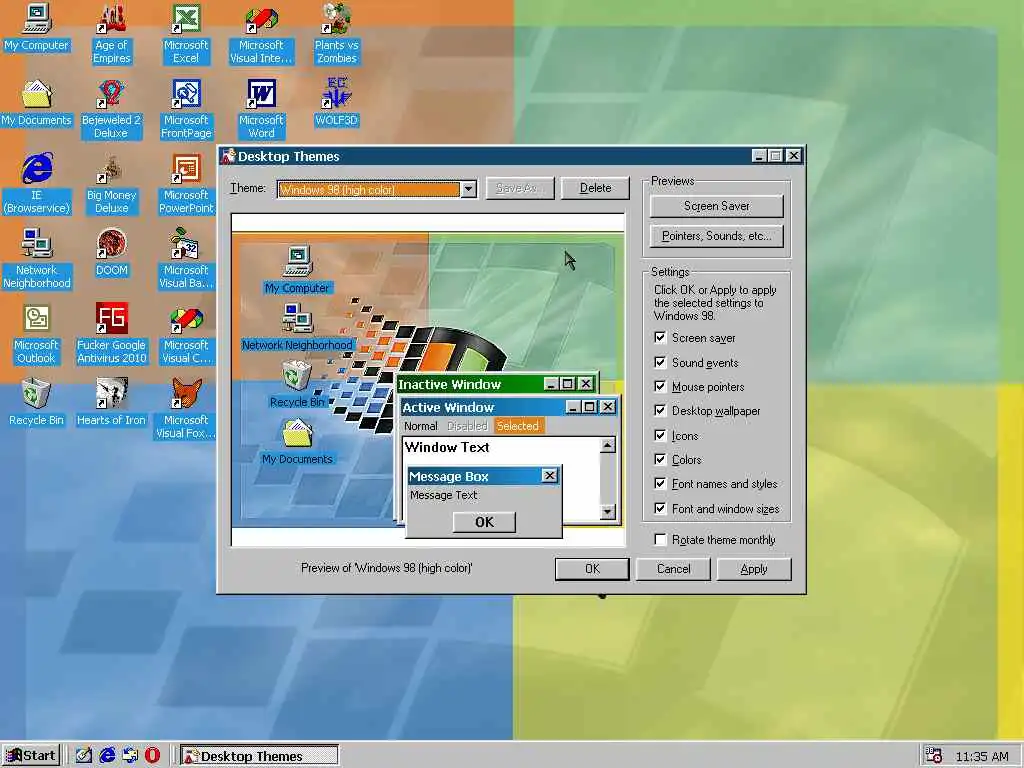This screenshot has width=1024, height=768.
Task: Enable Rotate theme monthly checkbox
Action: [660, 540]
